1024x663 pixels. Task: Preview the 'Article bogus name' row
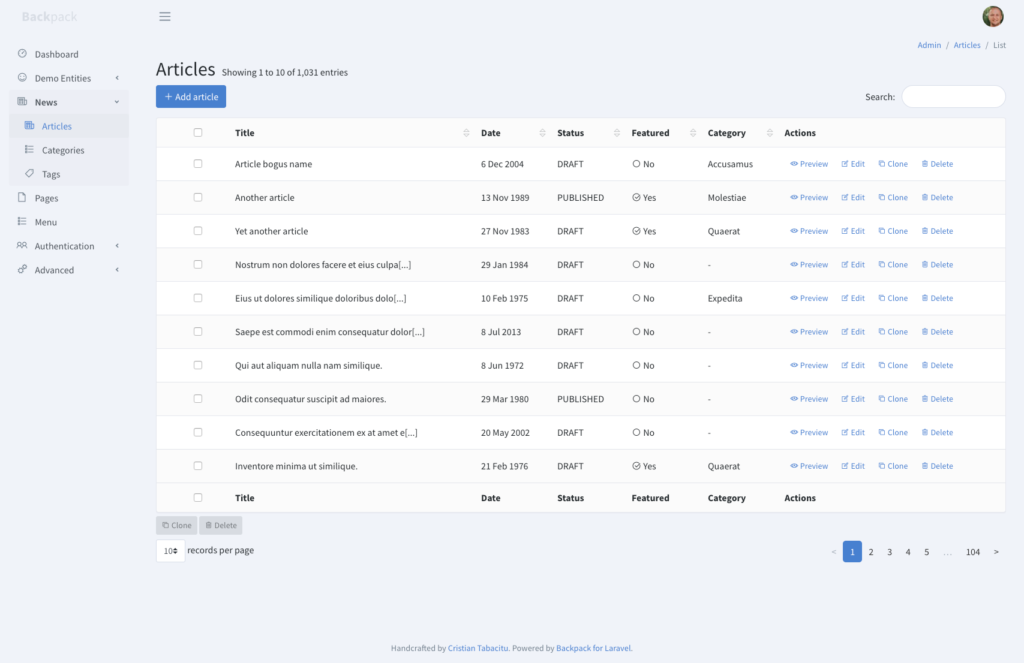(x=809, y=164)
